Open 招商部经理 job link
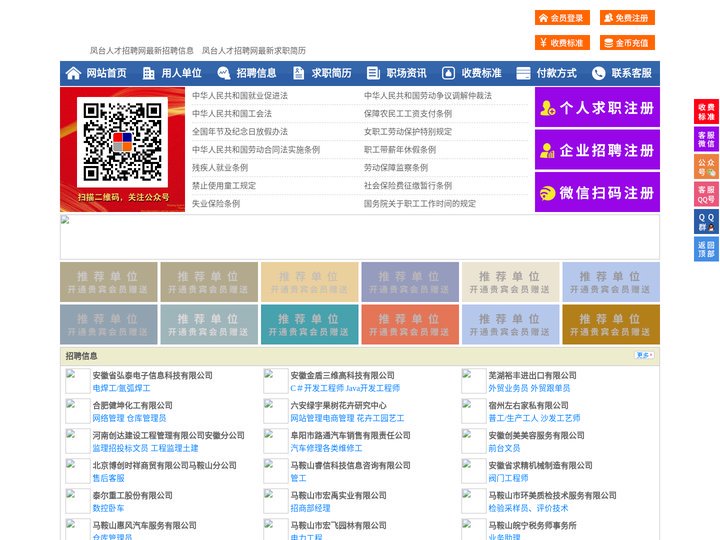The width and height of the screenshot is (720, 540). (310, 508)
